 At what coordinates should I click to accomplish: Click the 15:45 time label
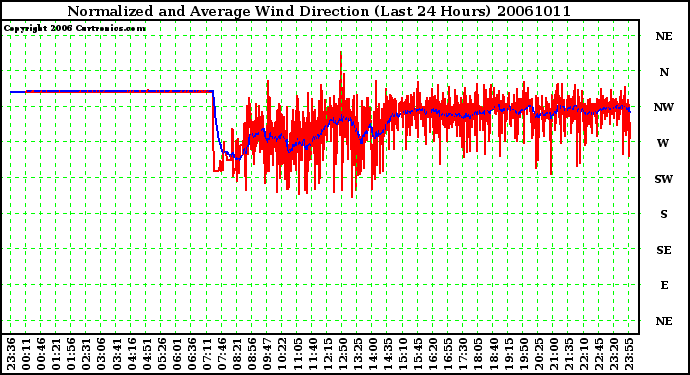(x=418, y=354)
